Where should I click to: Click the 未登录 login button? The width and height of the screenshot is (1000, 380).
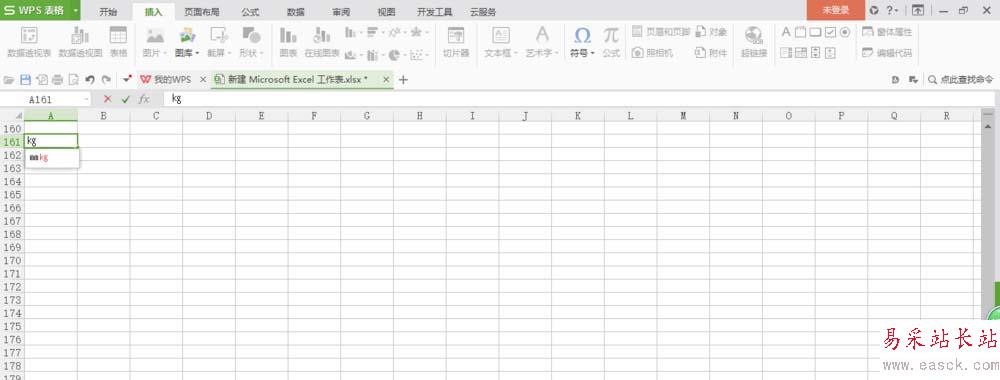pos(835,10)
